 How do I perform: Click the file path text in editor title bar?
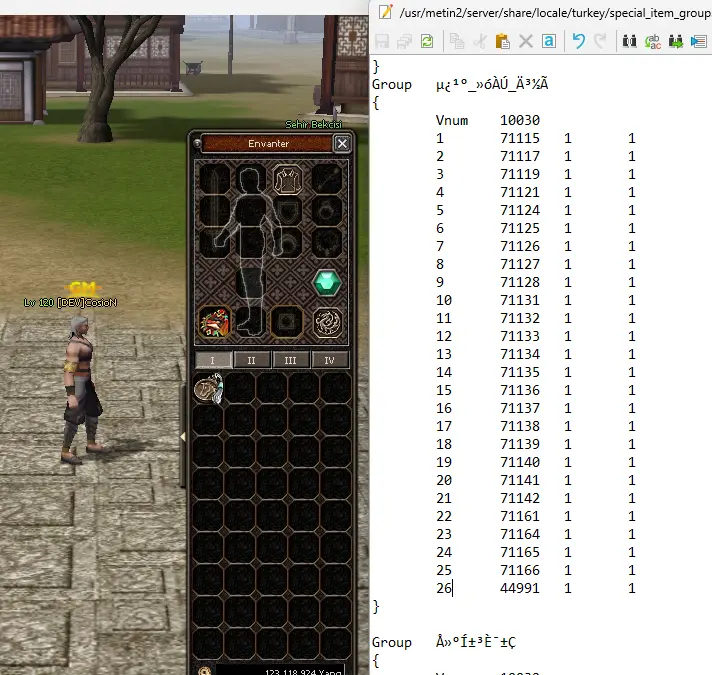point(555,13)
